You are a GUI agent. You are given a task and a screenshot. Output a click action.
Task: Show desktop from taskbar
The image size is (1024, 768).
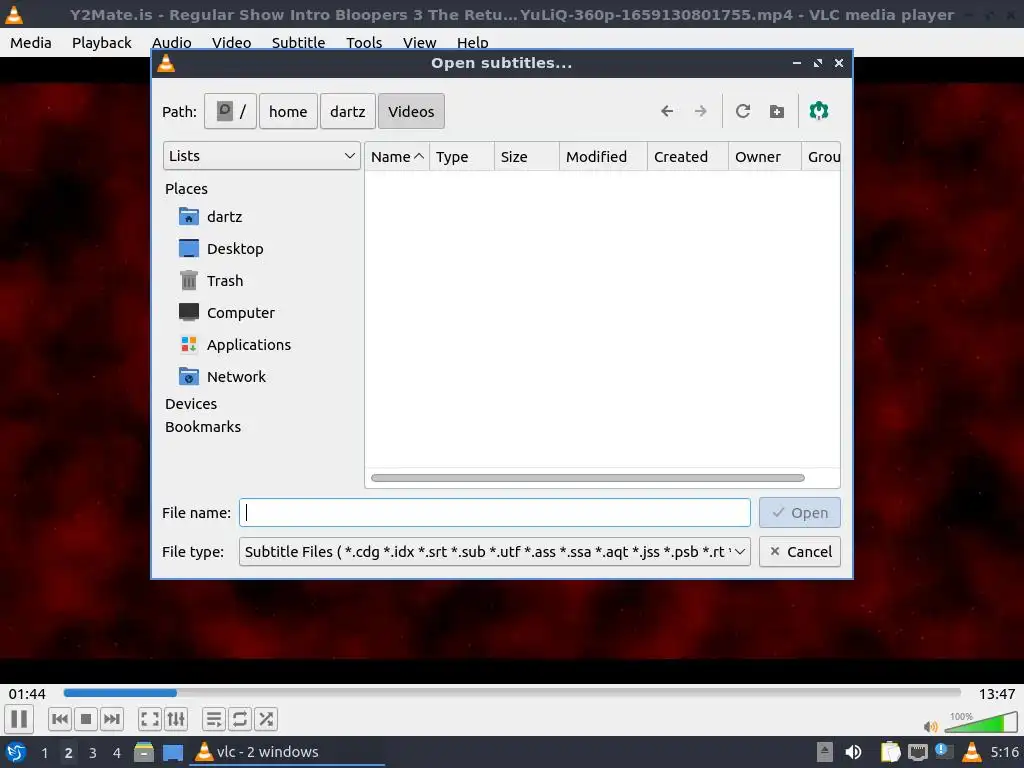coord(172,752)
